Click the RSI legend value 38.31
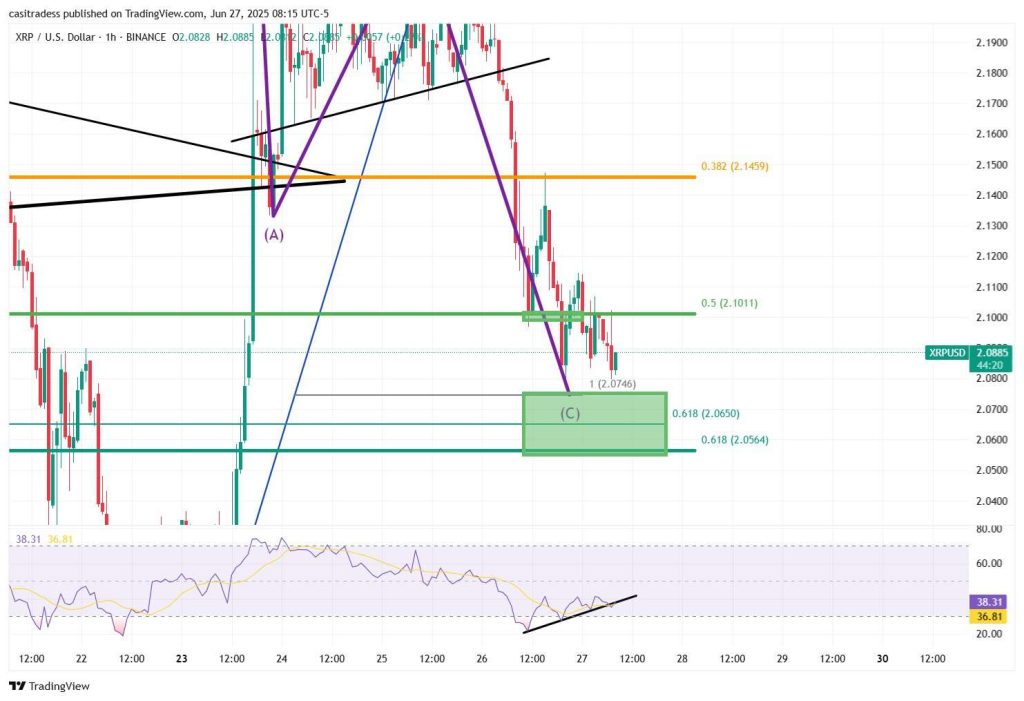This screenshot has width=1024, height=701. point(29,539)
